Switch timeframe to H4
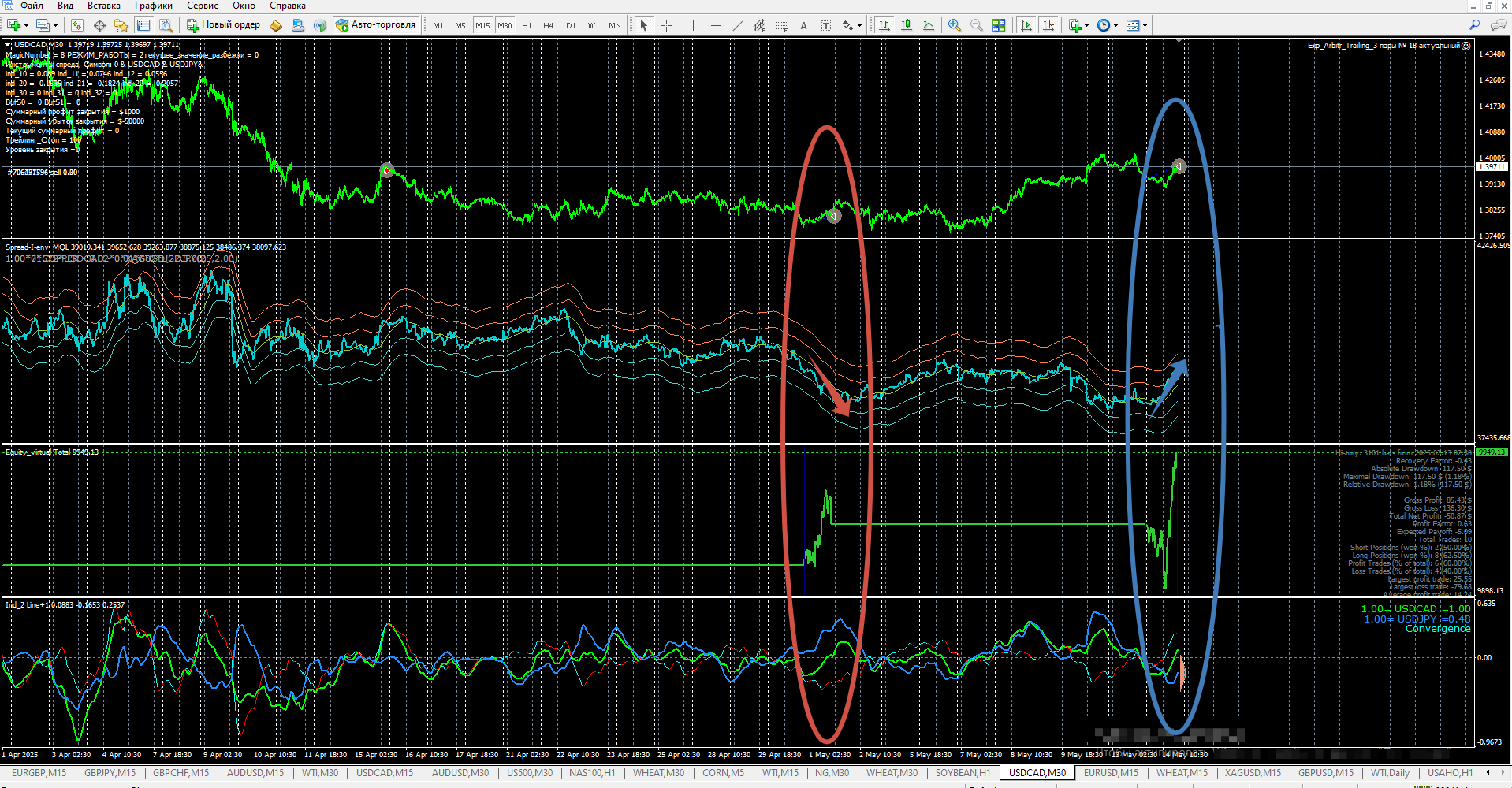The height and width of the screenshot is (788, 1512). pos(549,25)
